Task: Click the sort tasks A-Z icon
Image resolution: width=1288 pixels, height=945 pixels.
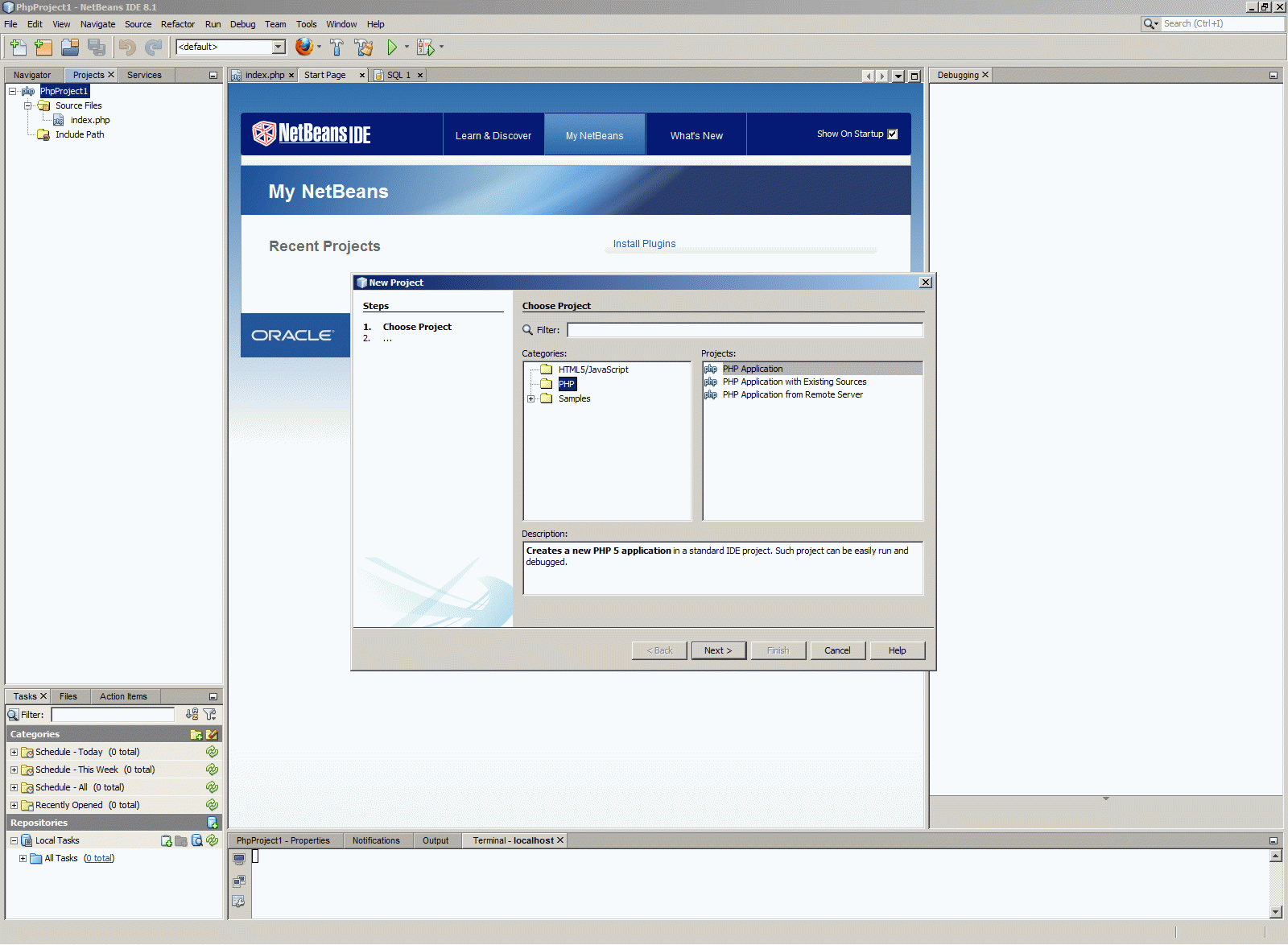Action: (x=192, y=714)
